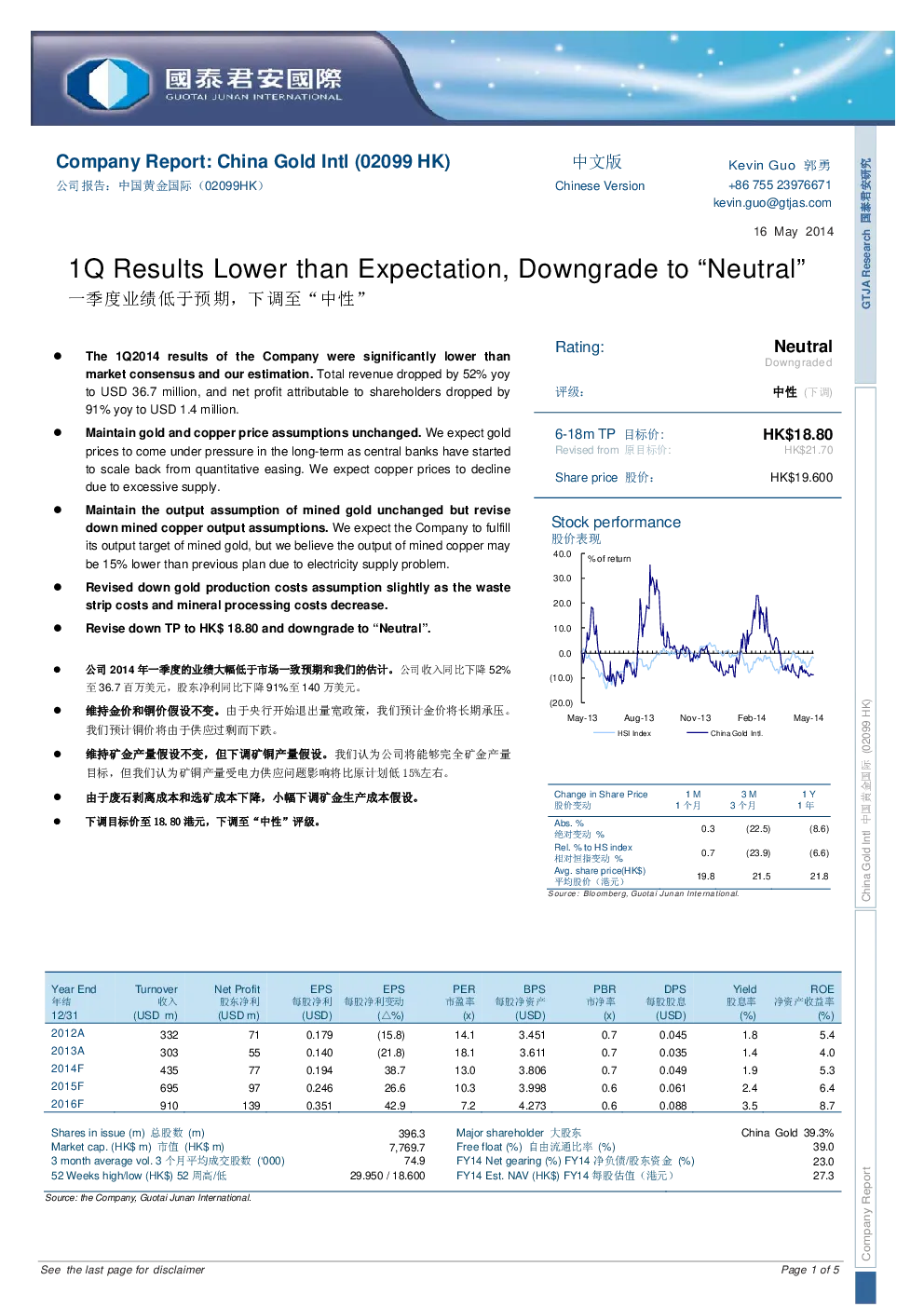Click the 'Revised down gold production costs' bullet

pos(298,596)
